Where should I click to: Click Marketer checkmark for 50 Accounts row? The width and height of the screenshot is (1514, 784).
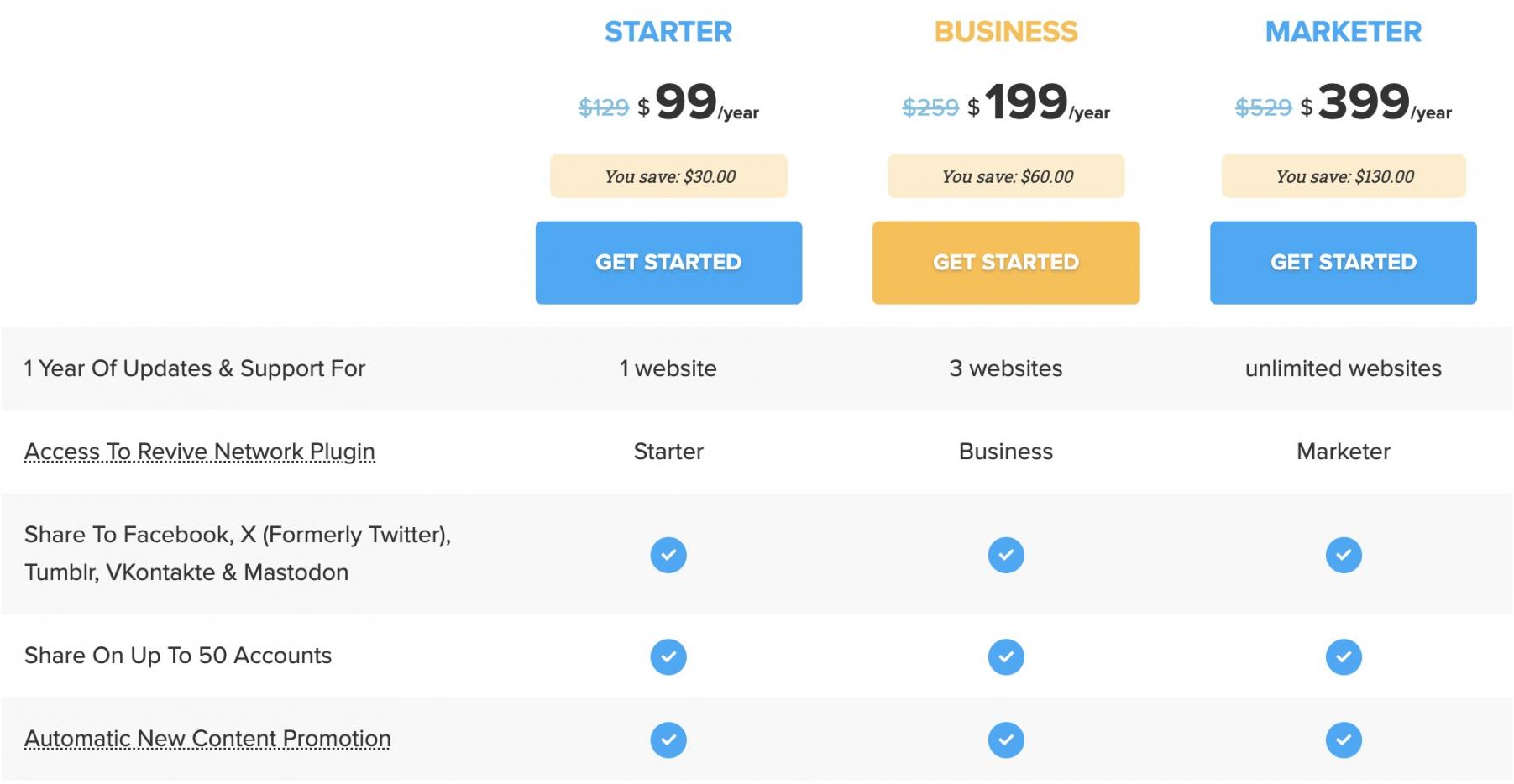(x=1344, y=656)
